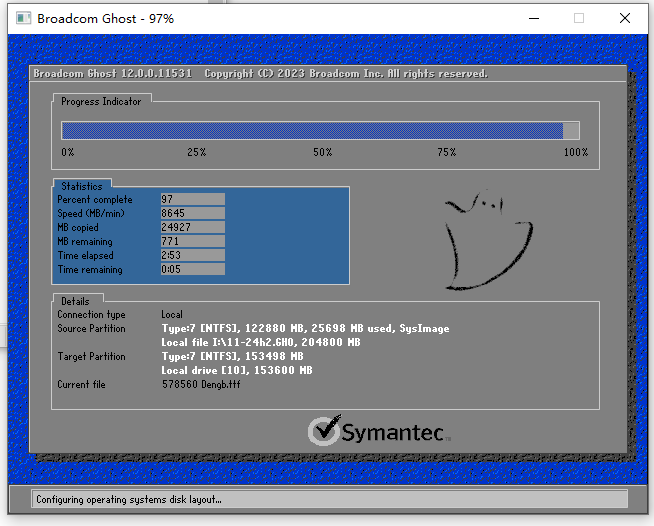The image size is (654, 526).
Task: Click the MB remaining label
Action: coord(85,242)
